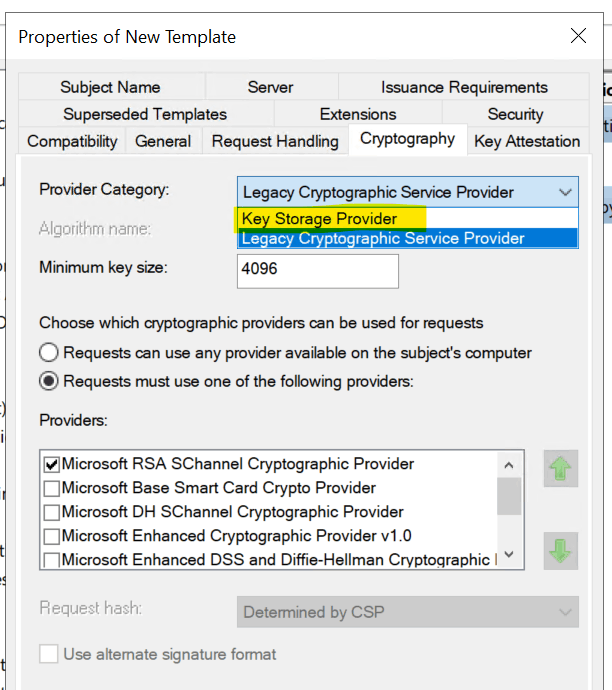This screenshot has width=612, height=690.
Task: Switch to the General tab
Action: point(163,141)
